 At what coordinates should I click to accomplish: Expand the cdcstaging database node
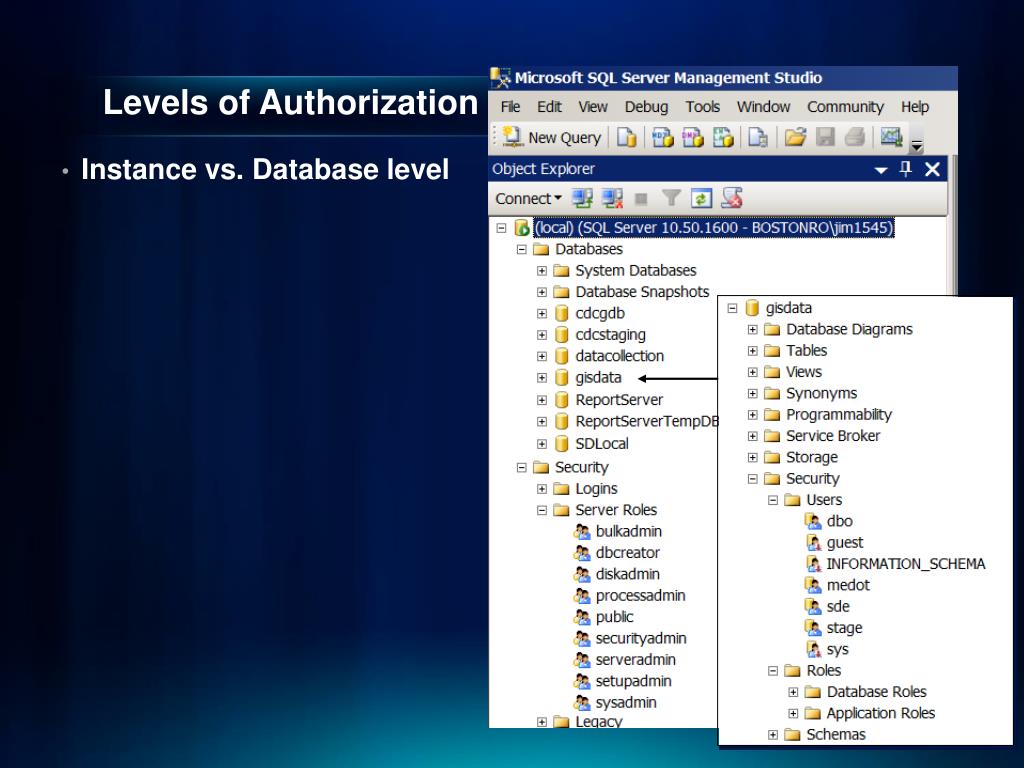pyautogui.click(x=541, y=335)
